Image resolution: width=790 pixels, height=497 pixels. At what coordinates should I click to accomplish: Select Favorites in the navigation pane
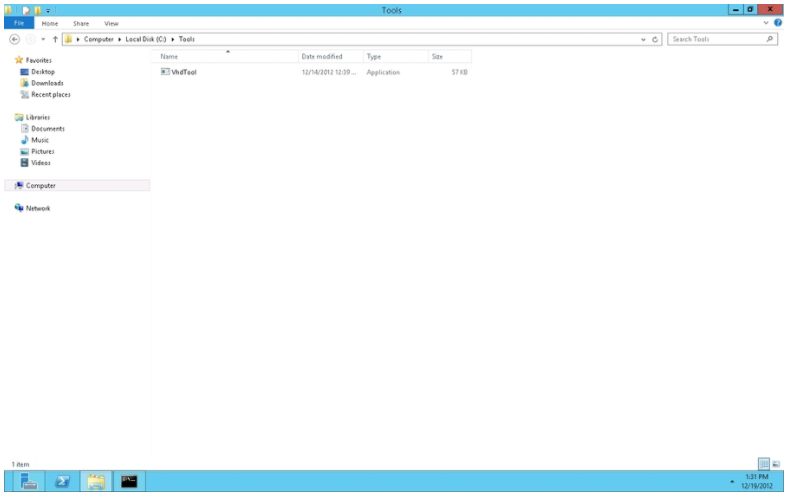pos(38,60)
